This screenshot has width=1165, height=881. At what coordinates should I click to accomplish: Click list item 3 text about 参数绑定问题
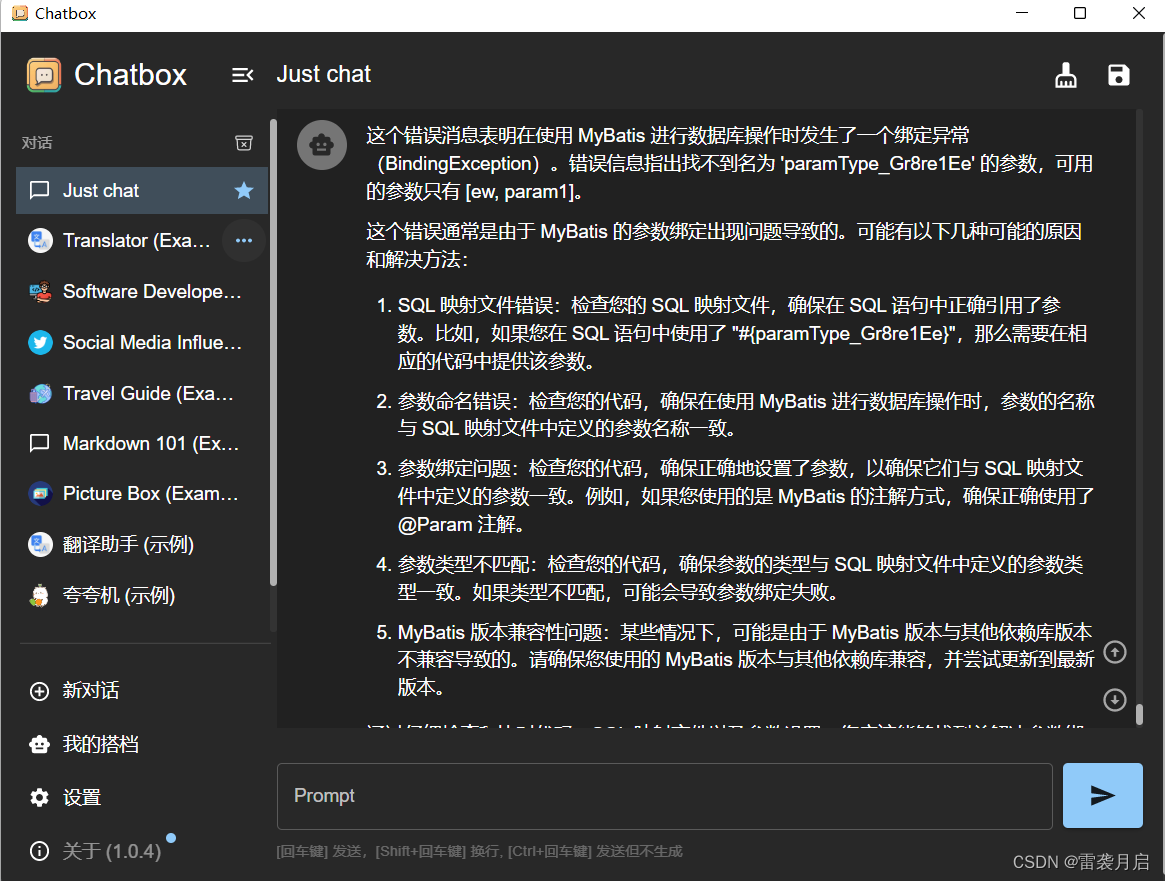(x=746, y=496)
